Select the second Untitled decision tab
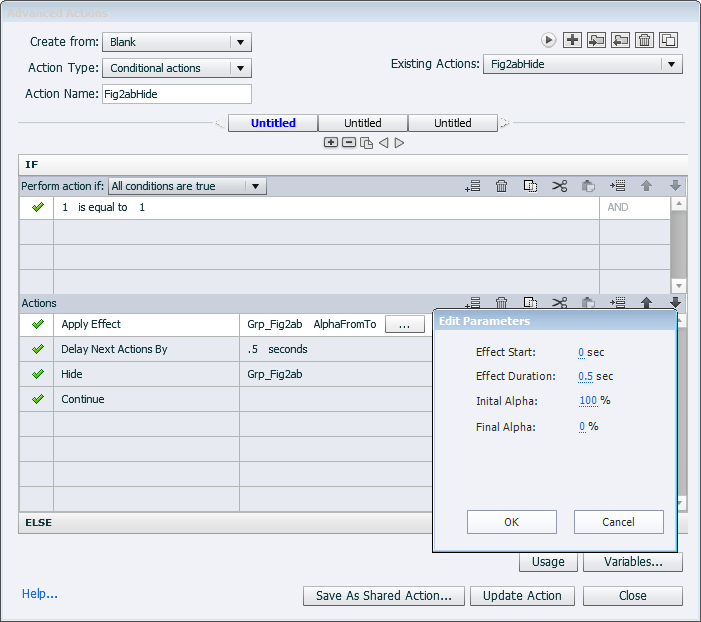The width and height of the screenshot is (701, 622). pyautogui.click(x=362, y=123)
